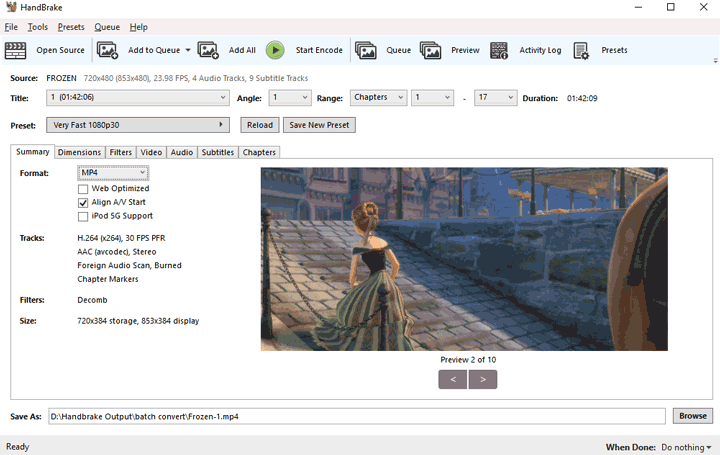Expand the Format MP4 dropdown
The height and width of the screenshot is (455, 720).
click(x=113, y=173)
